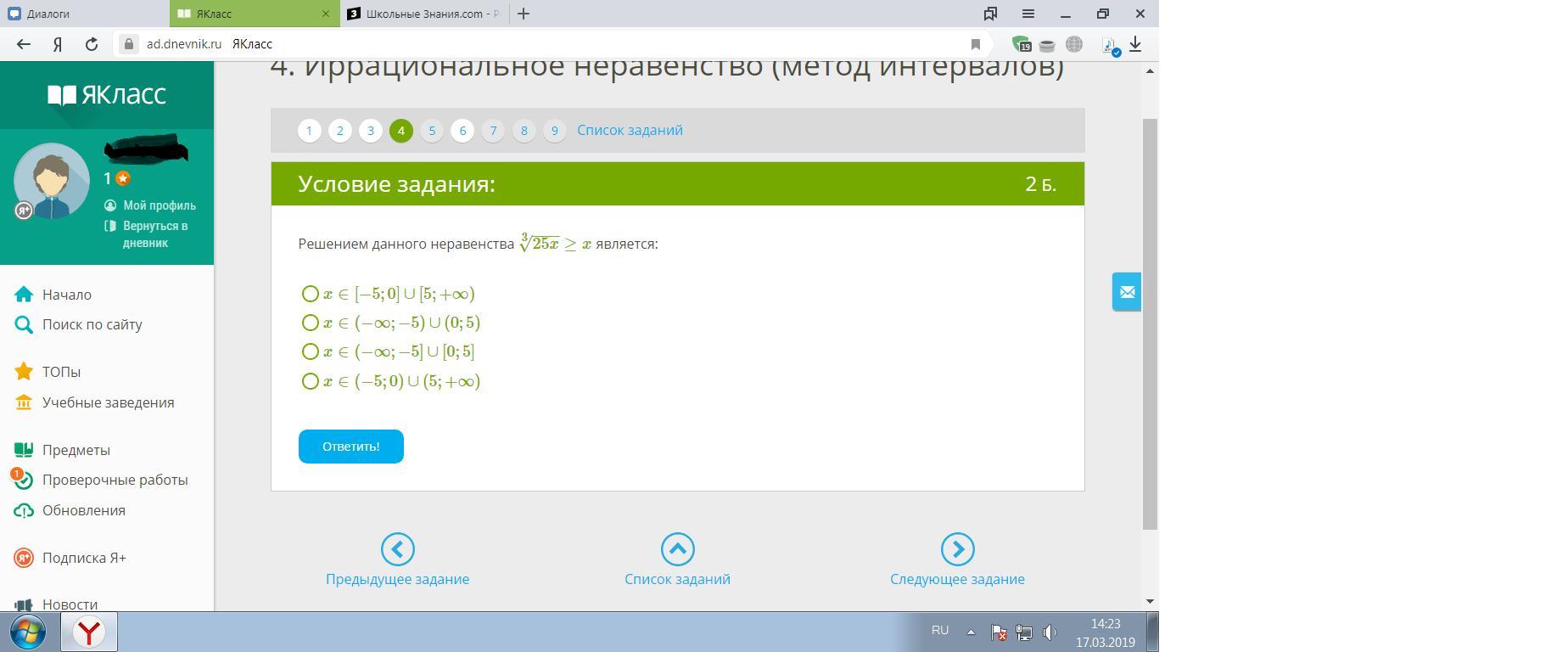Open a new browser tab

point(524,14)
